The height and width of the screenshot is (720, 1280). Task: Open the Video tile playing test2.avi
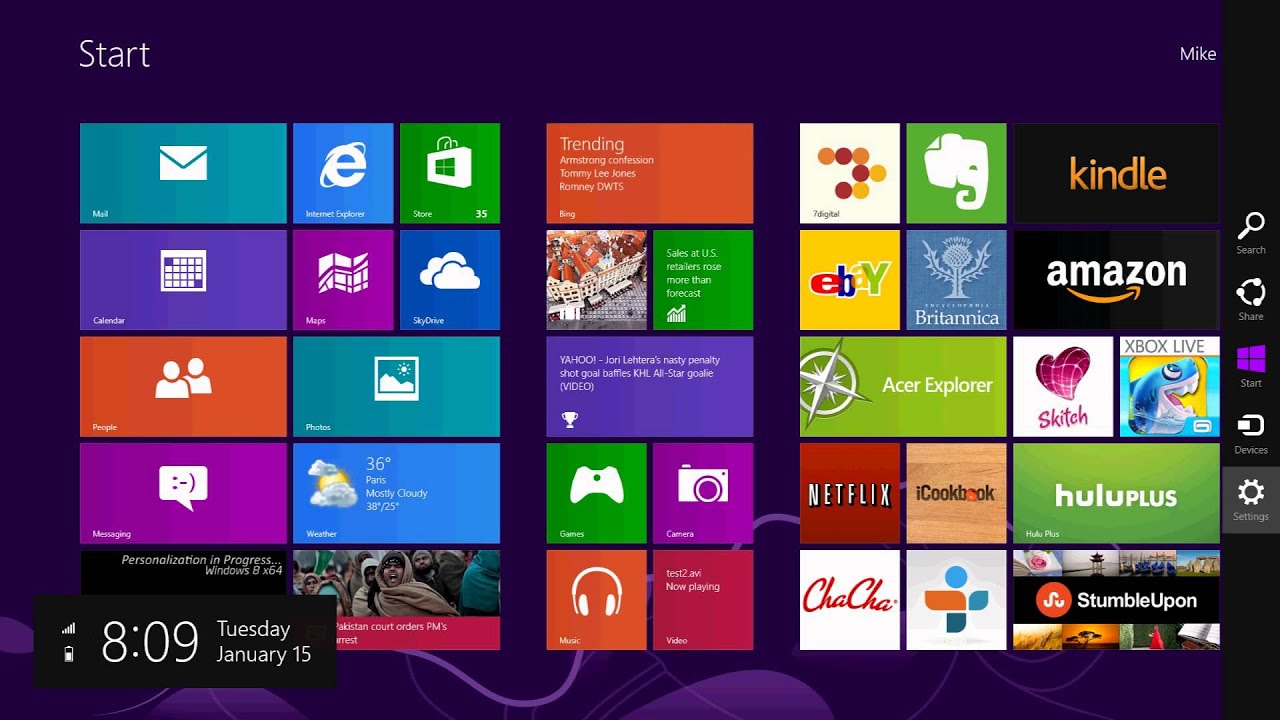(x=703, y=600)
